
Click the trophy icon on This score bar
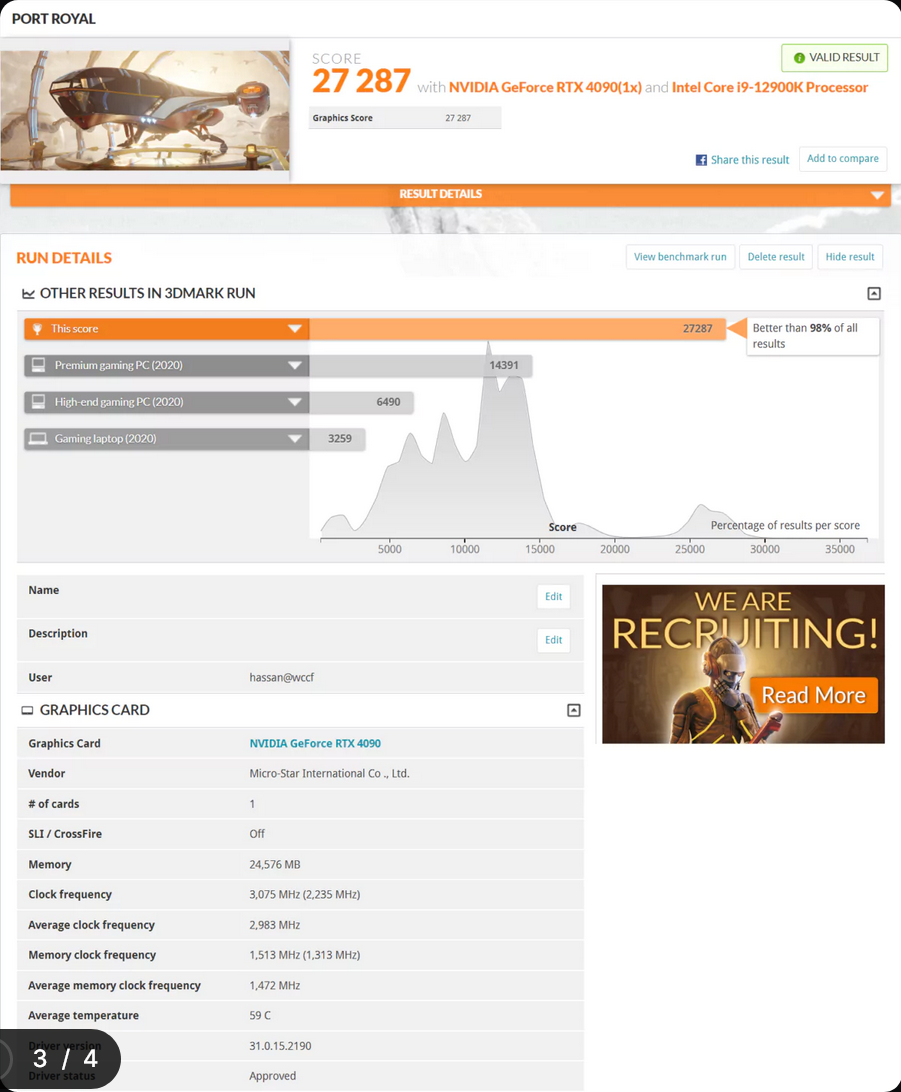click(38, 329)
